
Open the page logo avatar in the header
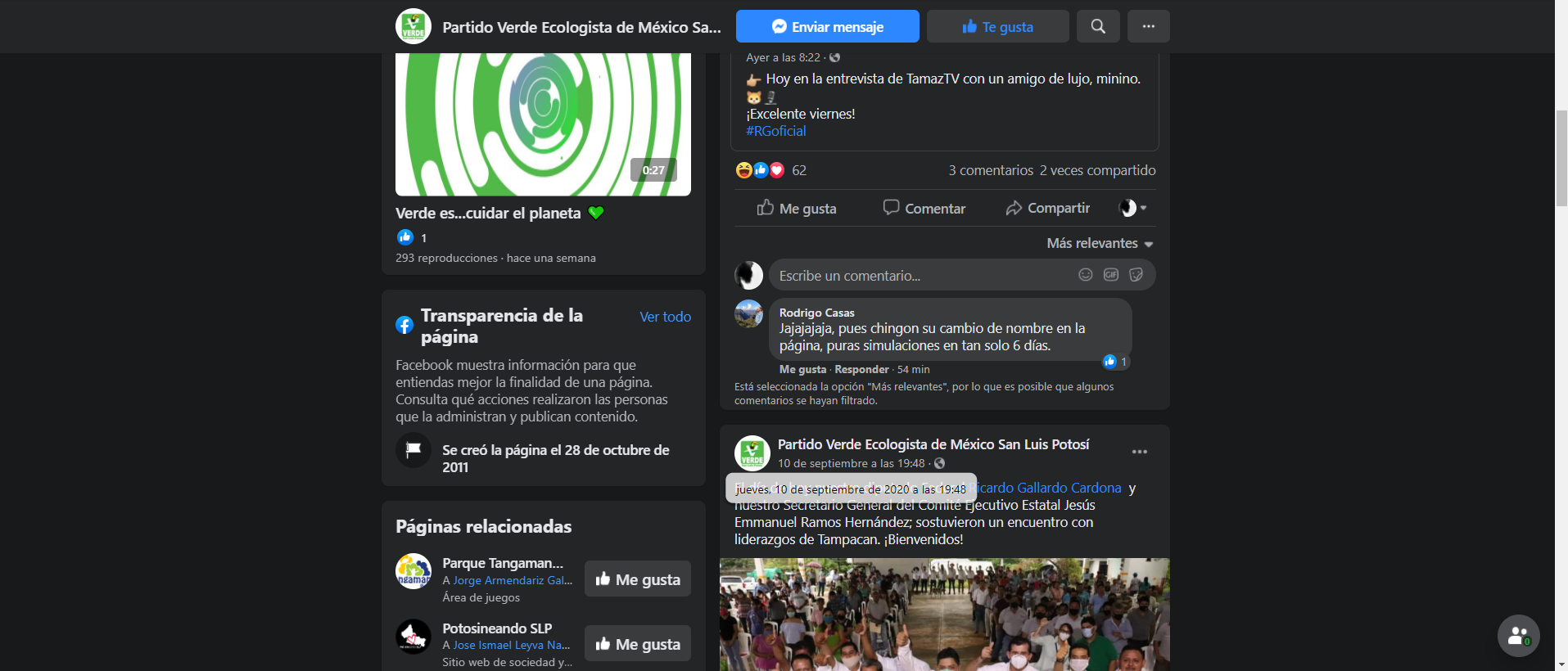pyautogui.click(x=413, y=26)
